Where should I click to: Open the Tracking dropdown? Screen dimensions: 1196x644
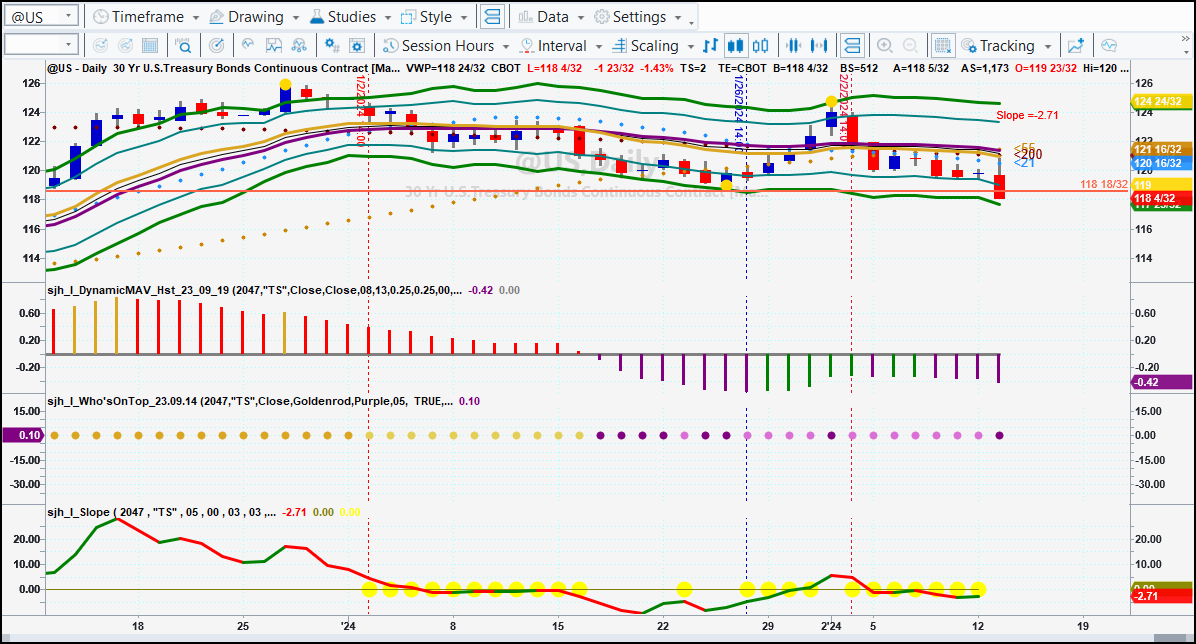(x=1007, y=46)
